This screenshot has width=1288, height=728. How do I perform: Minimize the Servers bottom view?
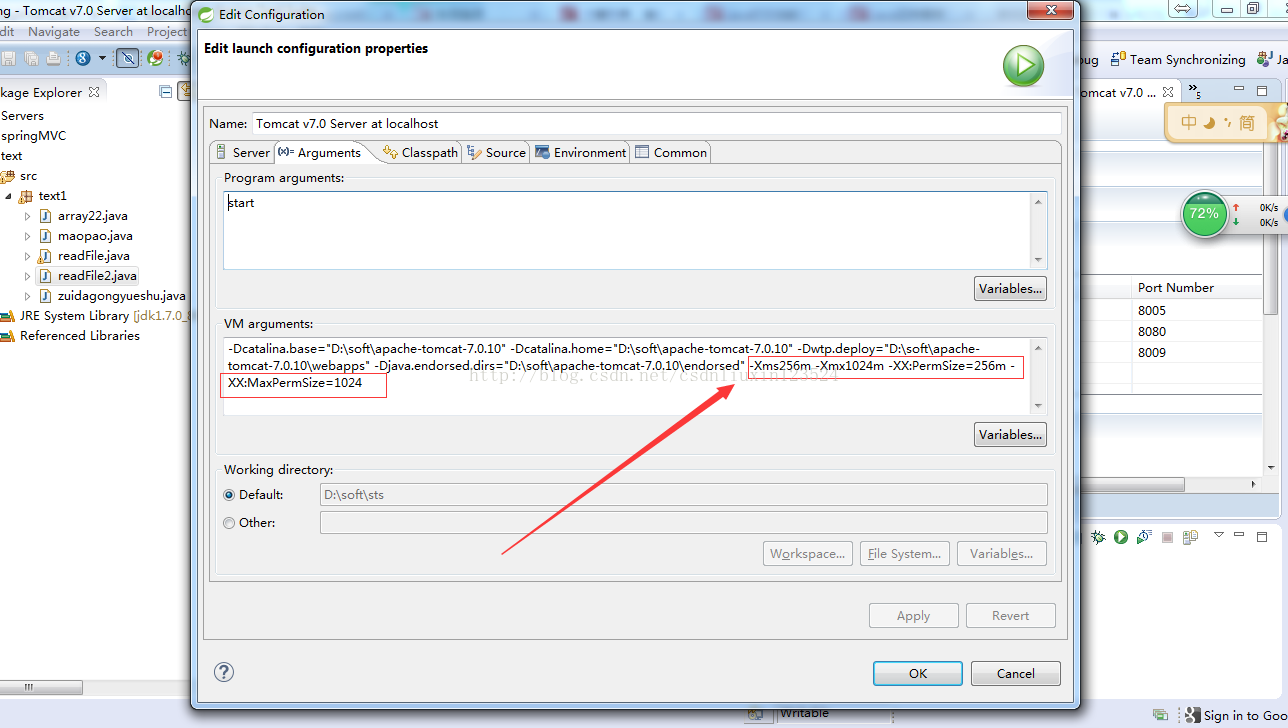coord(1241,536)
